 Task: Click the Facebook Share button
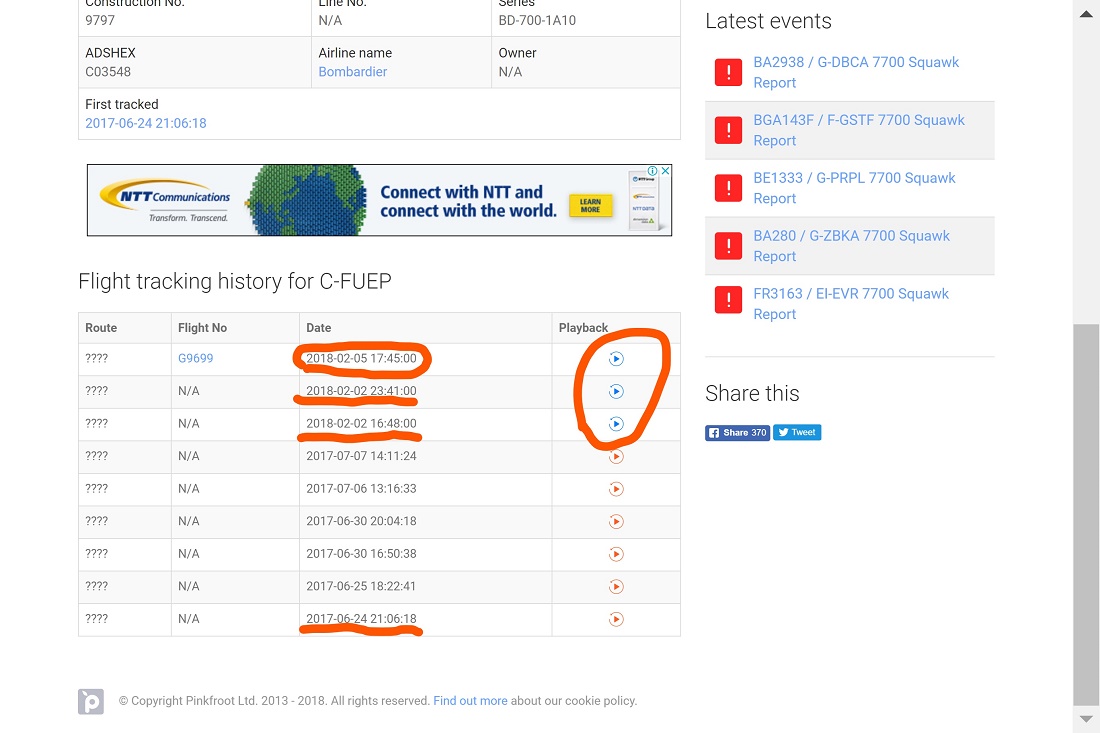click(737, 433)
